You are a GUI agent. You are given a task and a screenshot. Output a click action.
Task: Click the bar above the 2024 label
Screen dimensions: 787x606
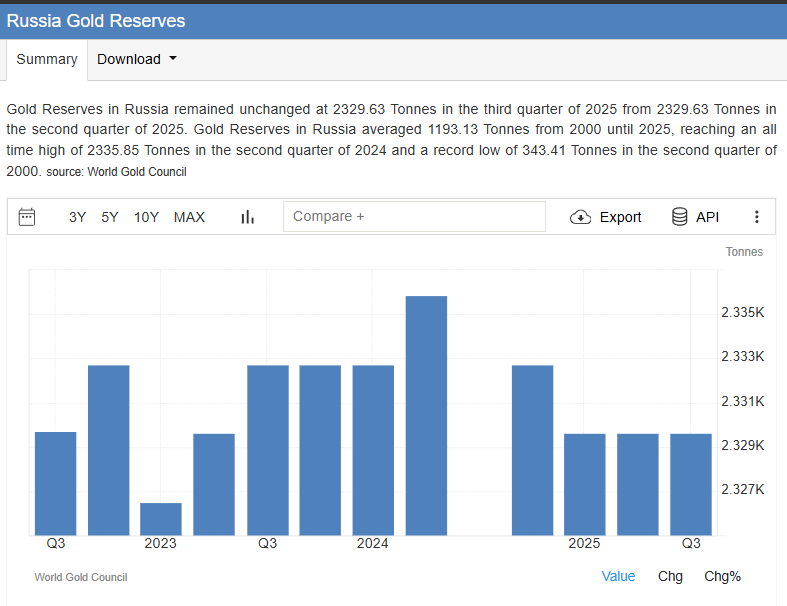click(x=373, y=450)
